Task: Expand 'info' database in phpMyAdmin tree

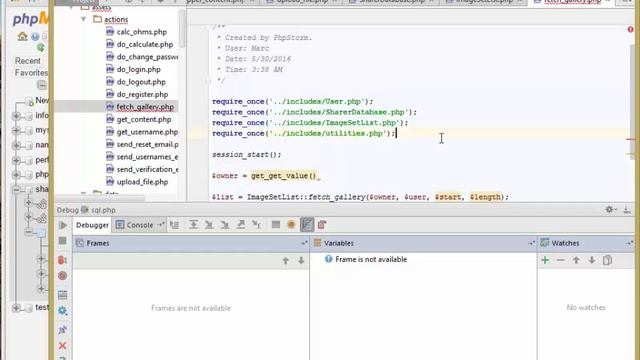Action: tap(16, 116)
